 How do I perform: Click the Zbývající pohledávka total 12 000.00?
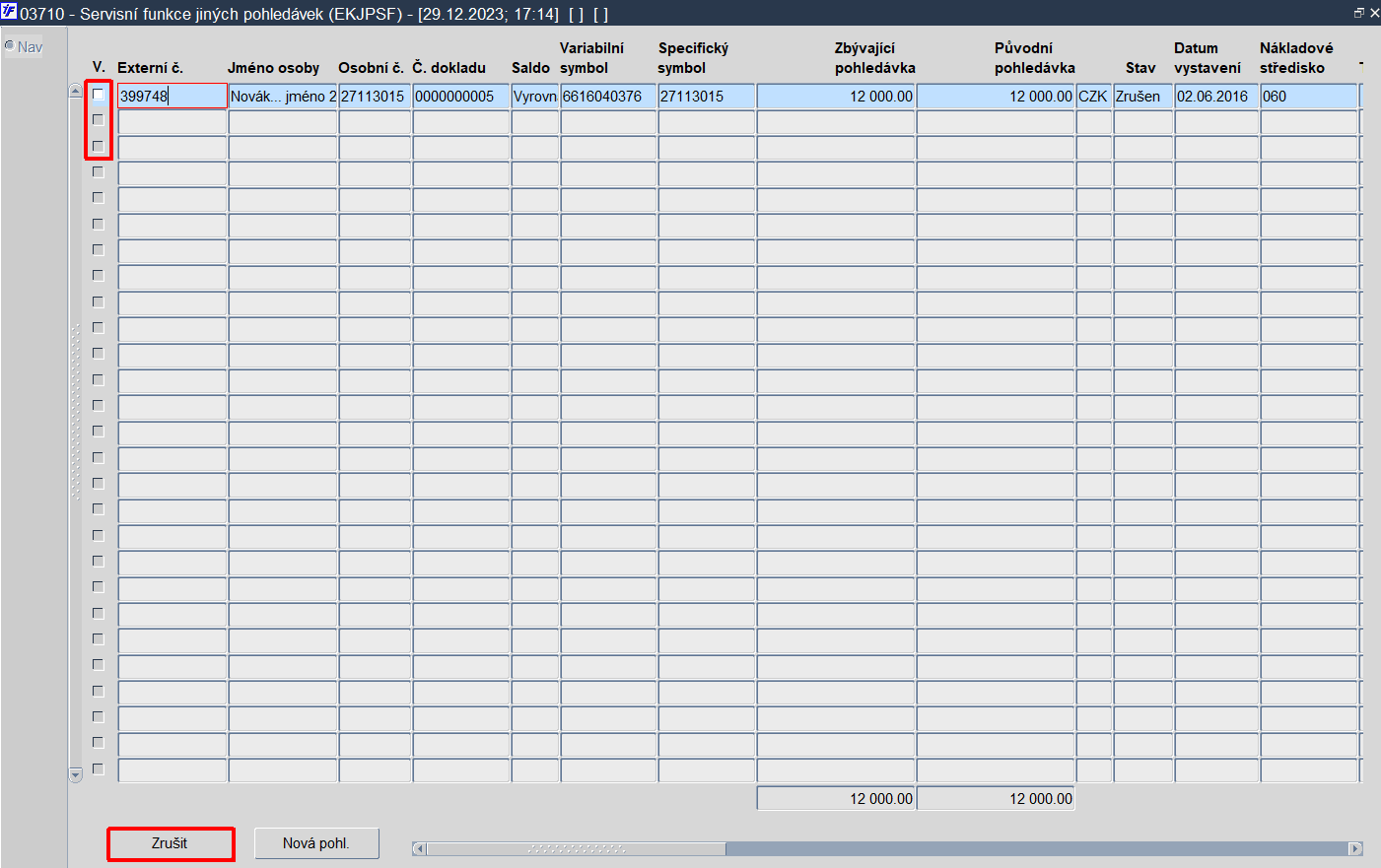(836, 799)
